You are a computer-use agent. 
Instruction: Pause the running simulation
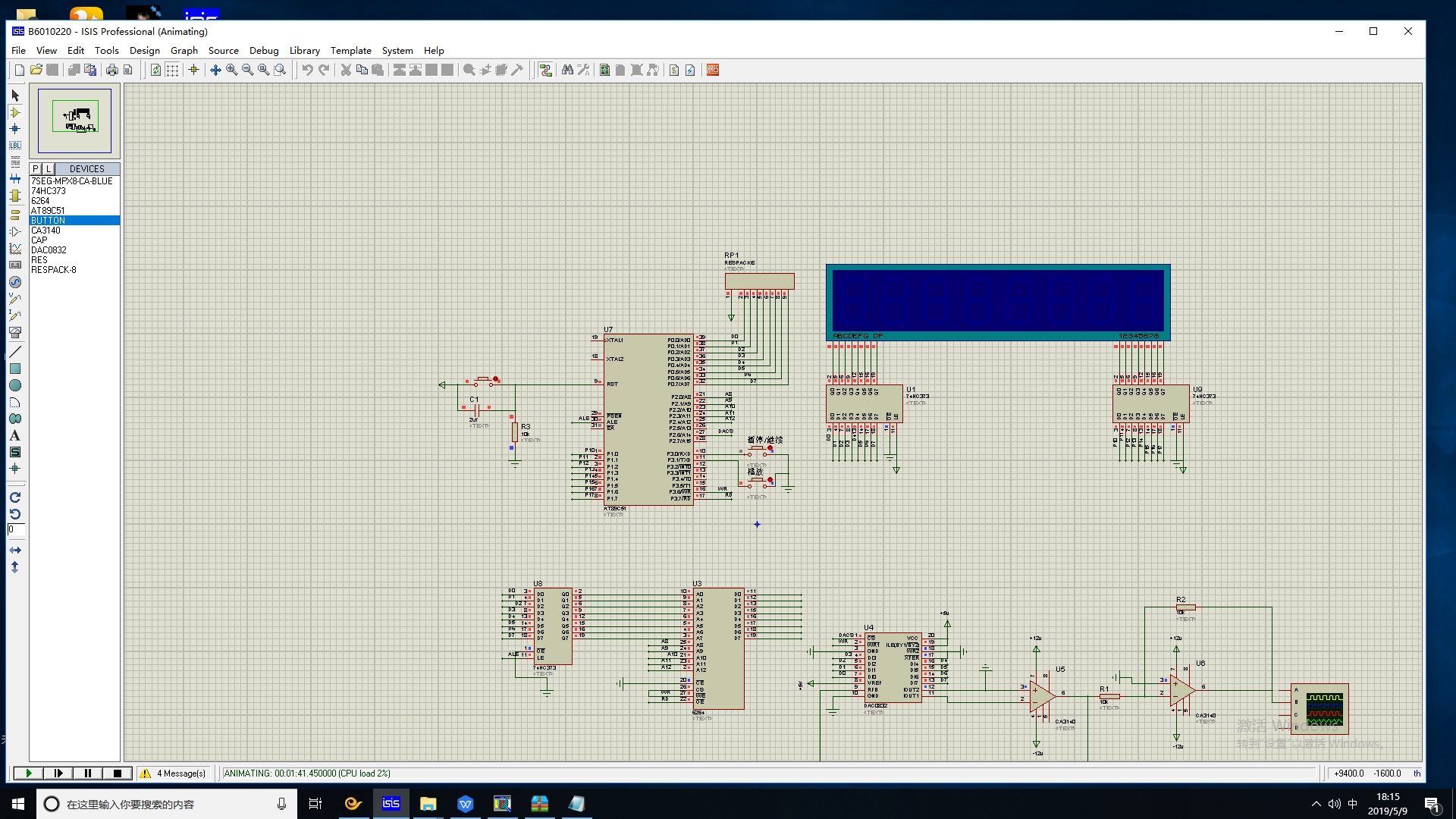(88, 773)
